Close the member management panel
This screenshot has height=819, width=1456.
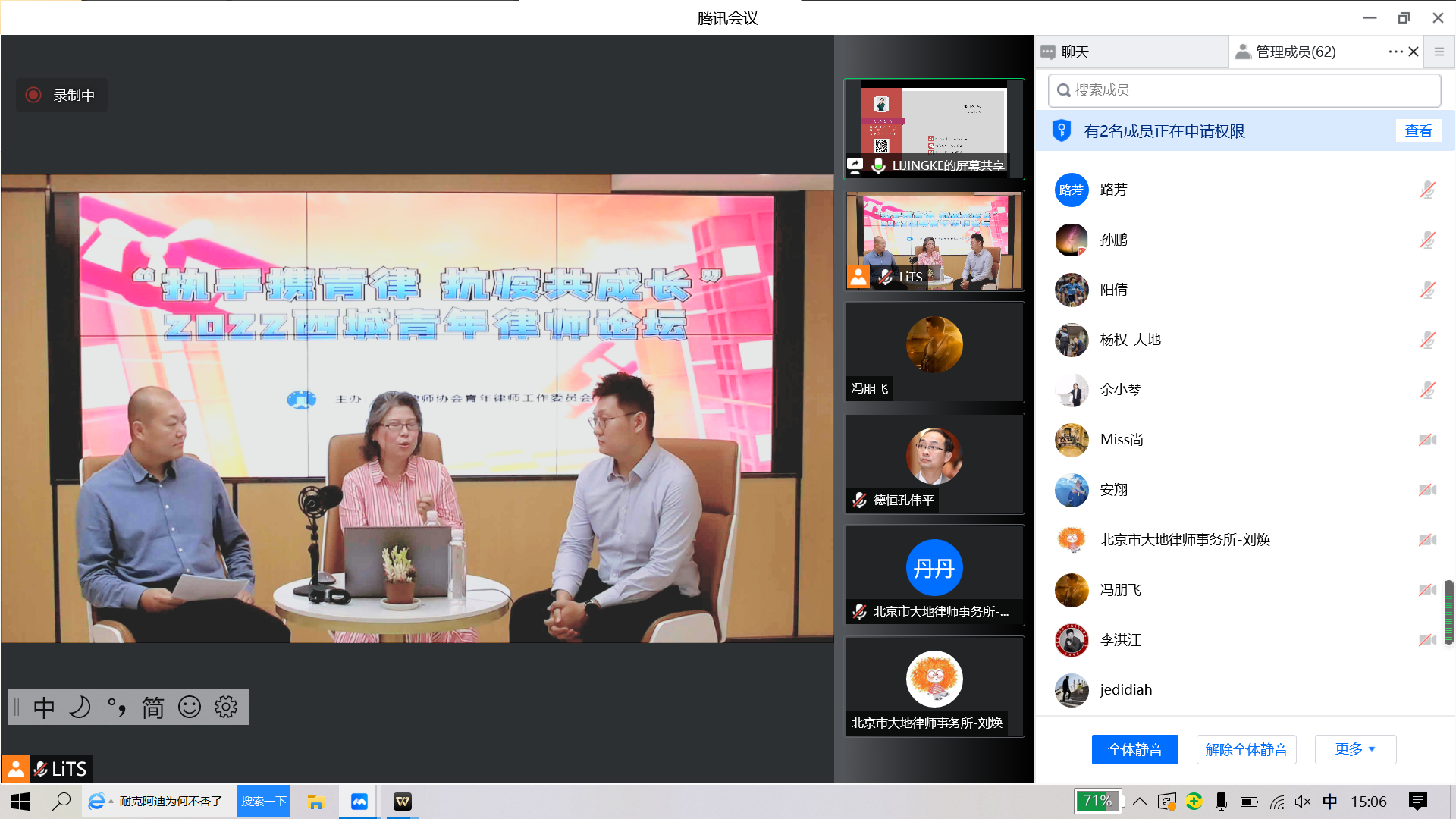coord(1414,52)
